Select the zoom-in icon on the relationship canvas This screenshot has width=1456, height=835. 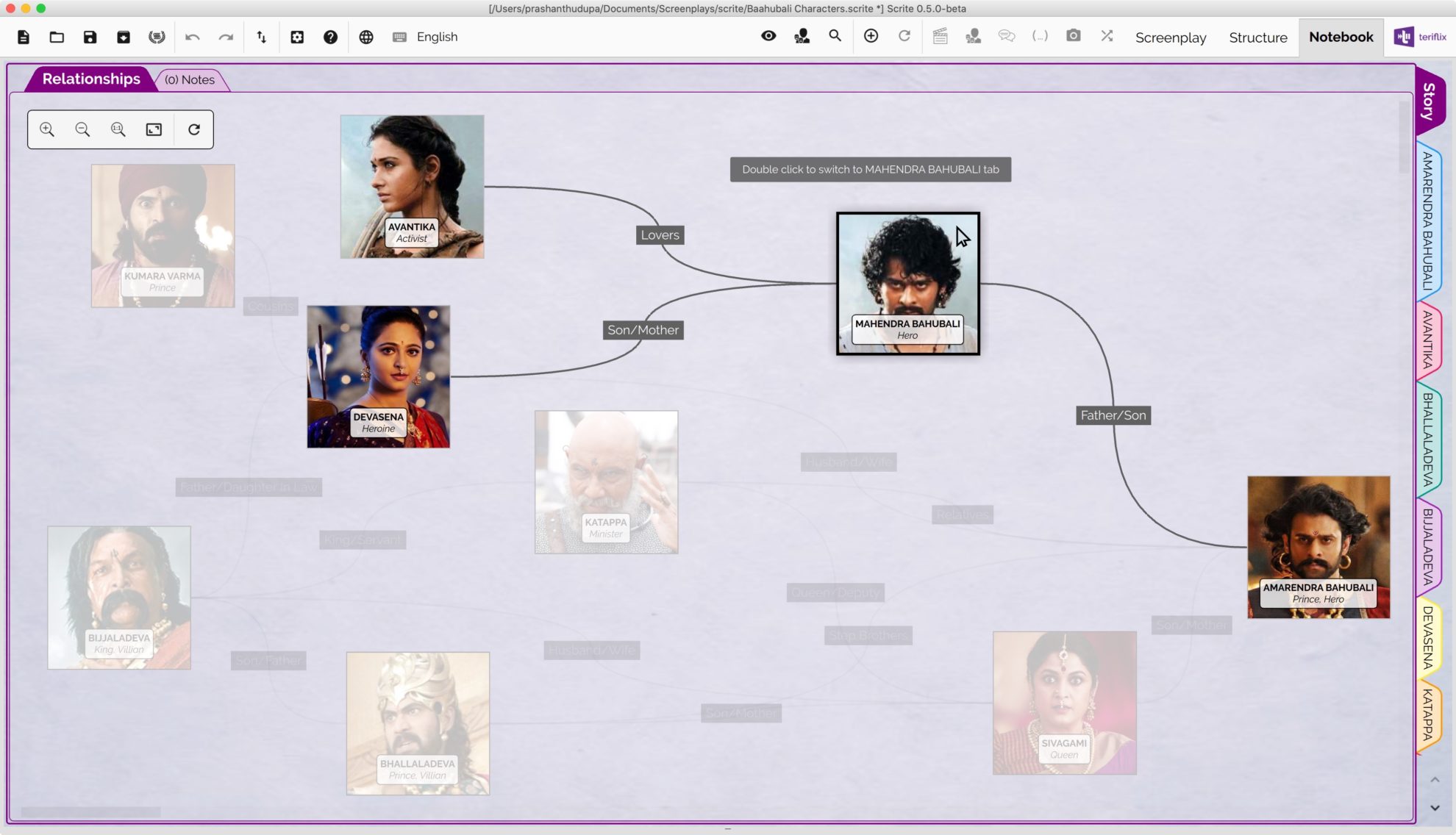[x=47, y=129]
